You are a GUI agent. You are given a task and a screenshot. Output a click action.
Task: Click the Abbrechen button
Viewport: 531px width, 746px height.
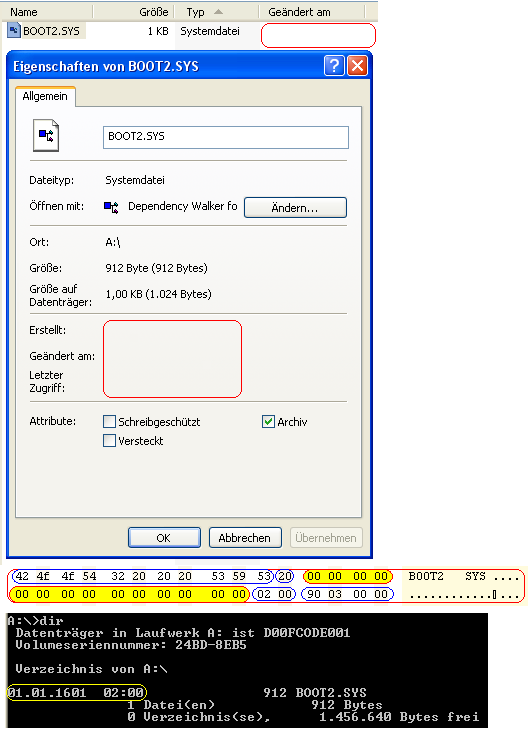click(245, 538)
